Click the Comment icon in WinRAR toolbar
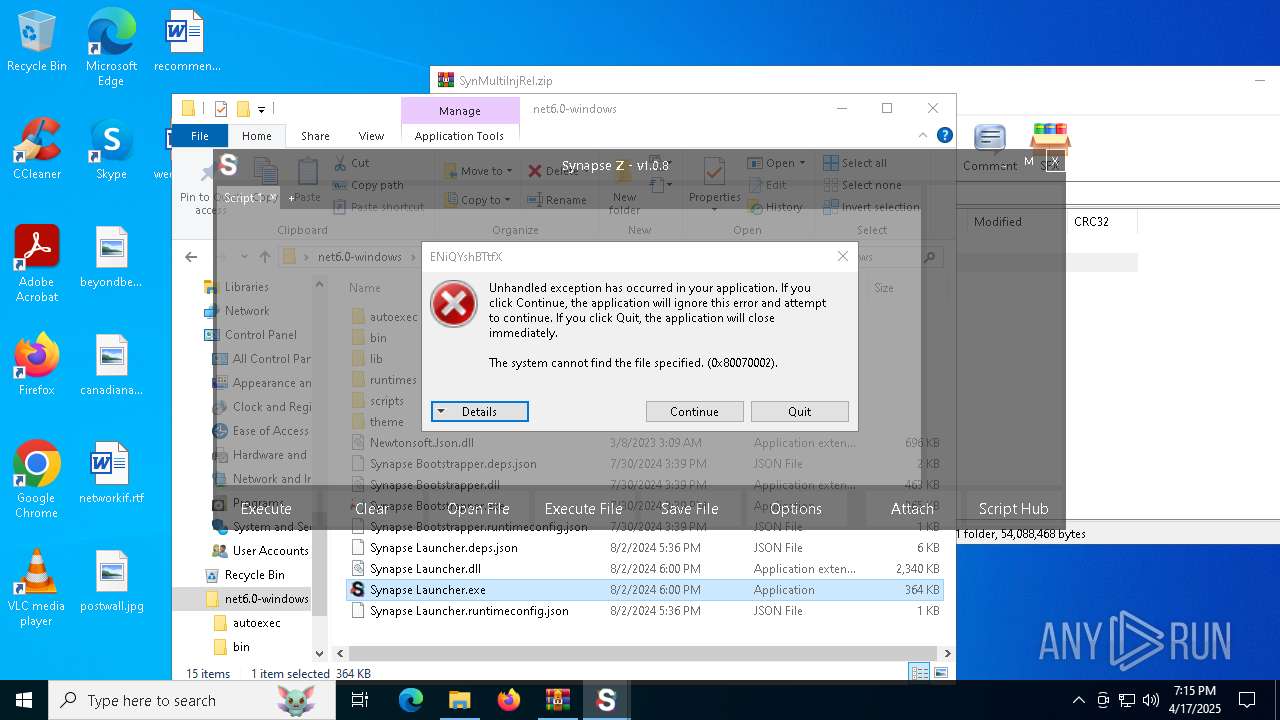 (990, 148)
